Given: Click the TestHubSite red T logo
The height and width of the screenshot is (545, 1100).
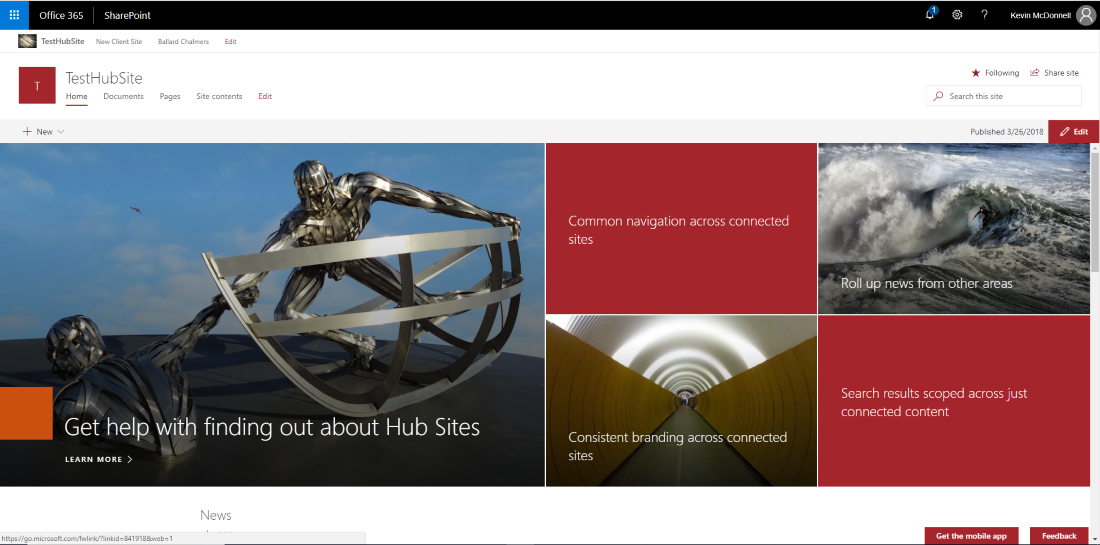Looking at the screenshot, I should point(37,86).
